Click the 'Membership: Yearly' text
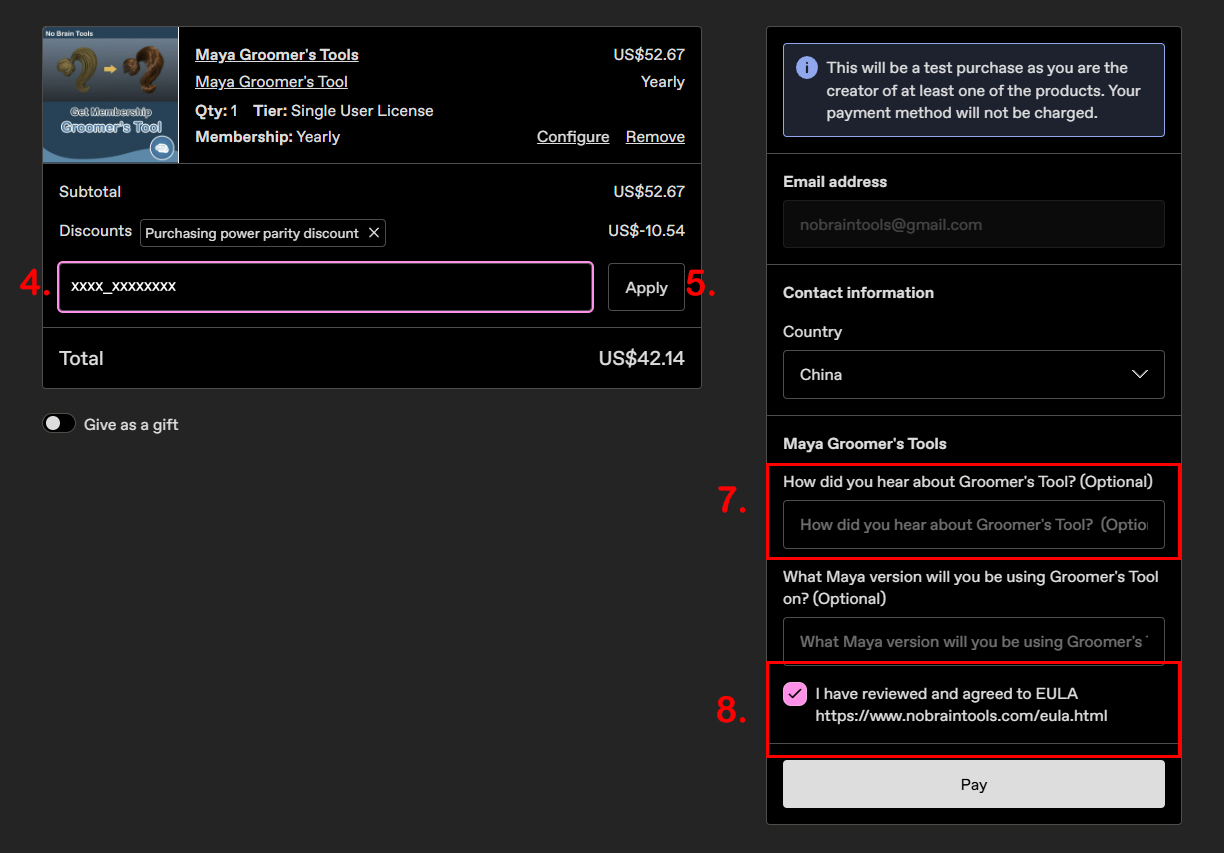1224x853 pixels. [x=268, y=137]
